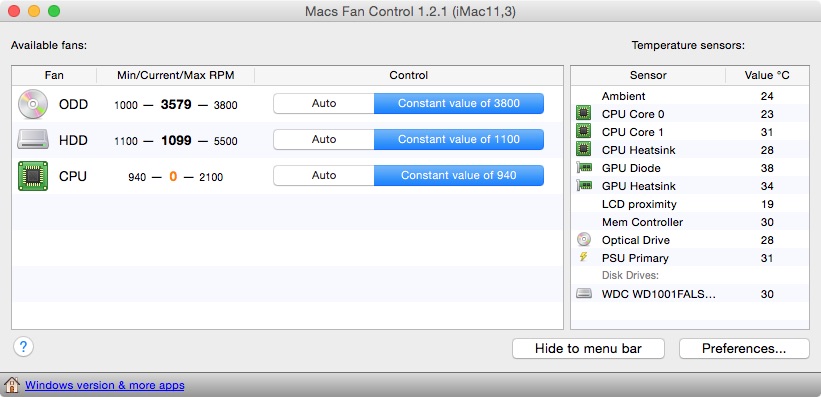Click the Value °C column header

pyautogui.click(x=767, y=75)
